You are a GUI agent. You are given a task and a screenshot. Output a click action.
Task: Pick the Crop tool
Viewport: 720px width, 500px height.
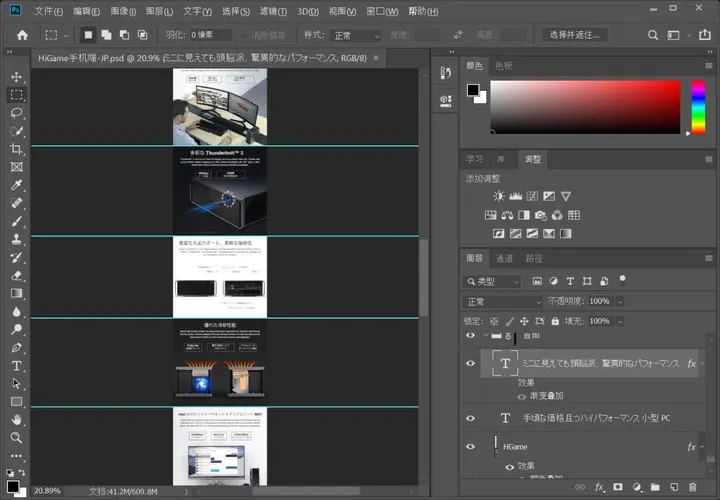point(16,149)
